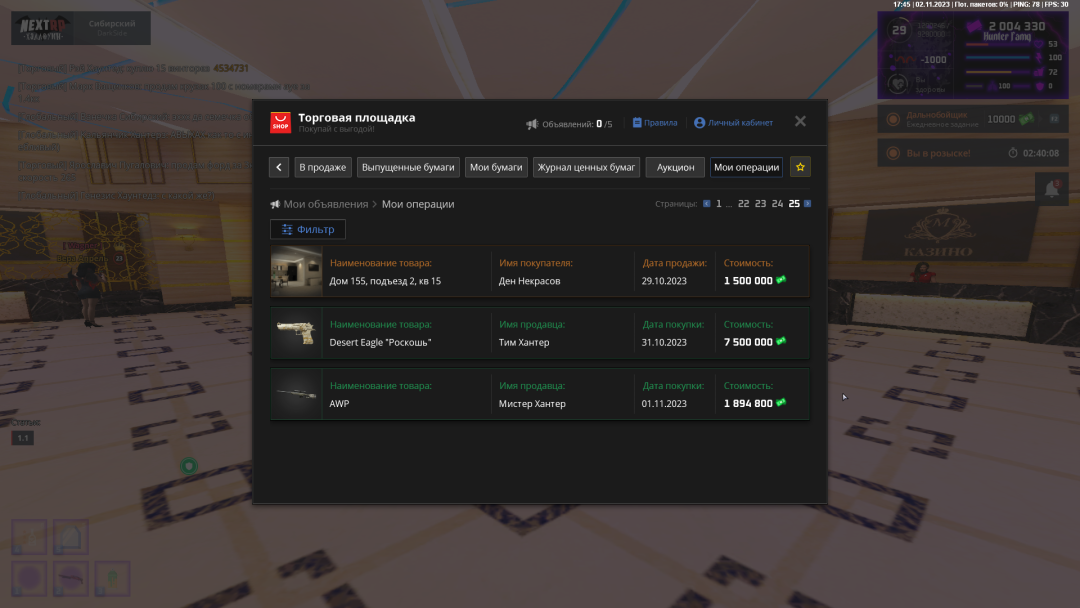Click the red SHOP logo icon
Viewport: 1080px width, 608px height.
(x=280, y=123)
